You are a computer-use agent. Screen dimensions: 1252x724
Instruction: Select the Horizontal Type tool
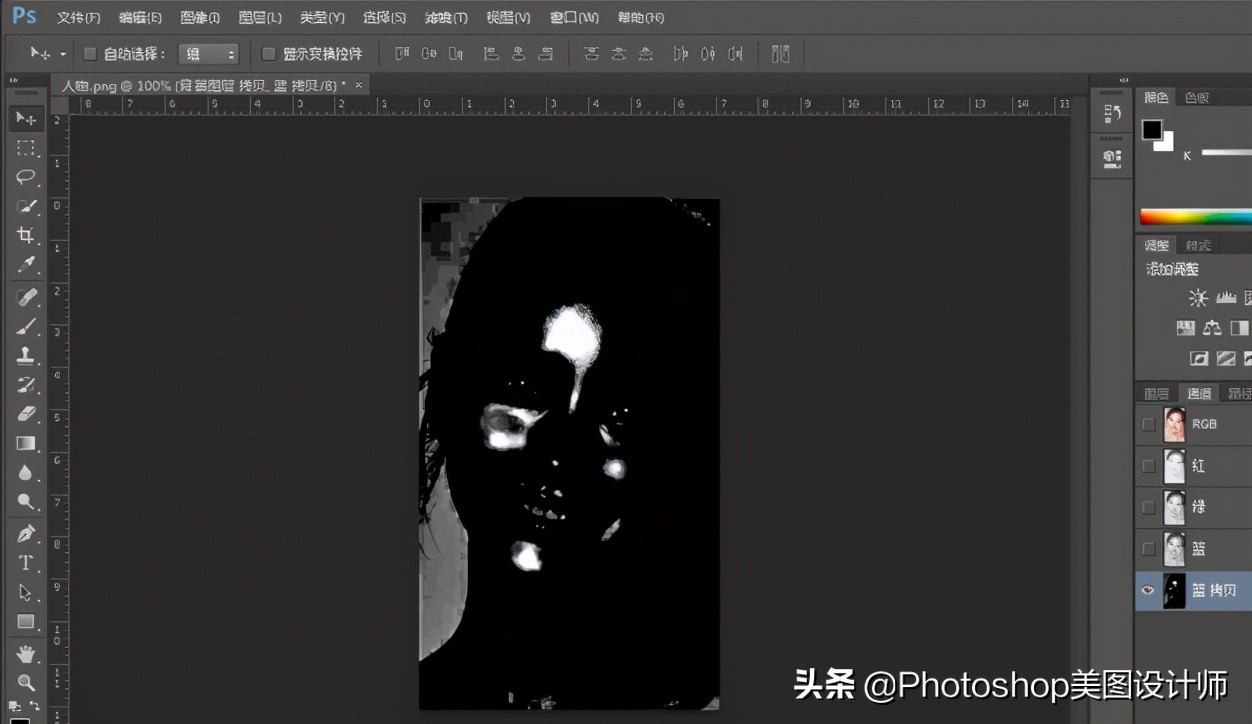pyautogui.click(x=25, y=563)
